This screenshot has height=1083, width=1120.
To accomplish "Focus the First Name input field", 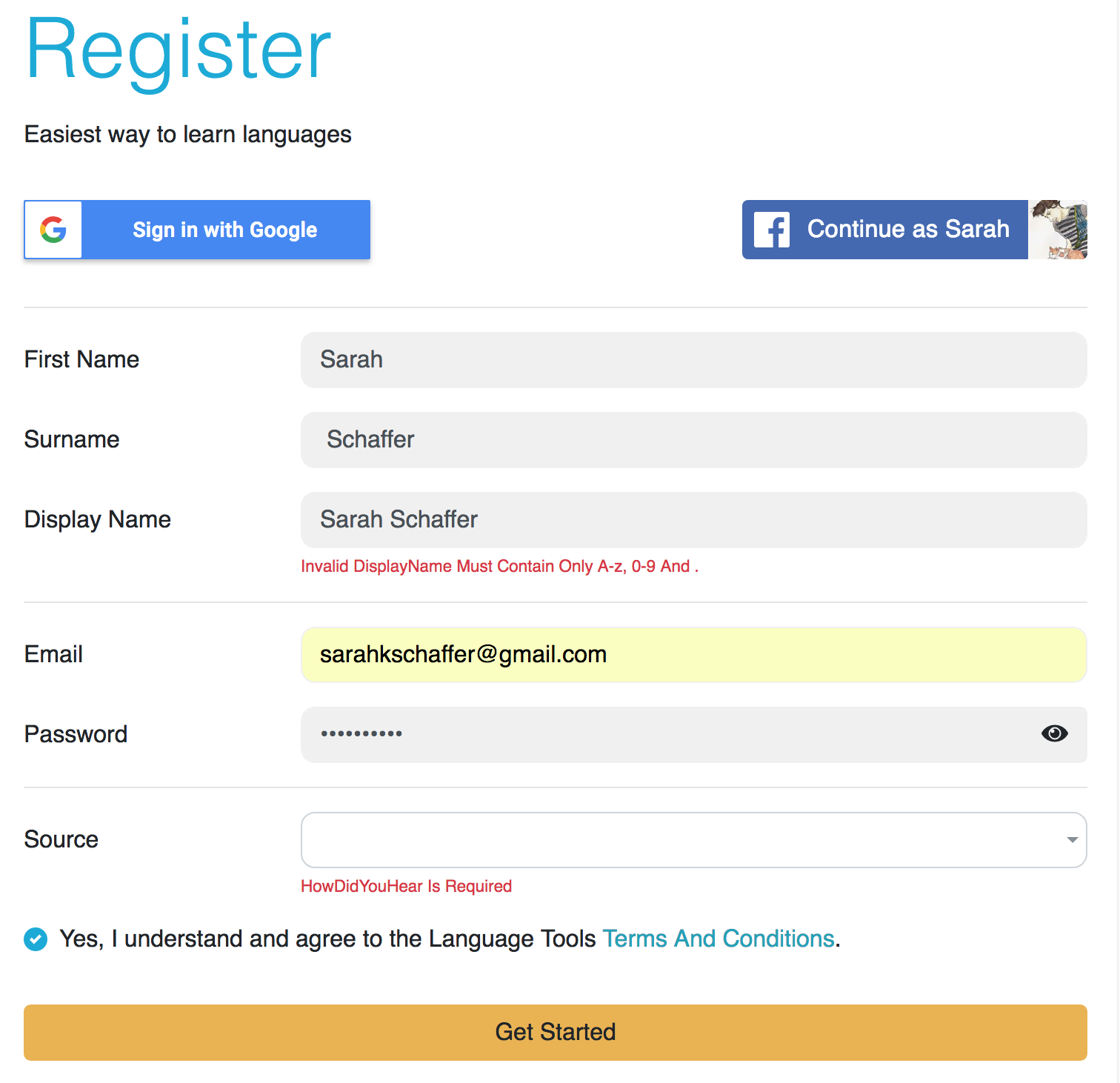I will 693,360.
